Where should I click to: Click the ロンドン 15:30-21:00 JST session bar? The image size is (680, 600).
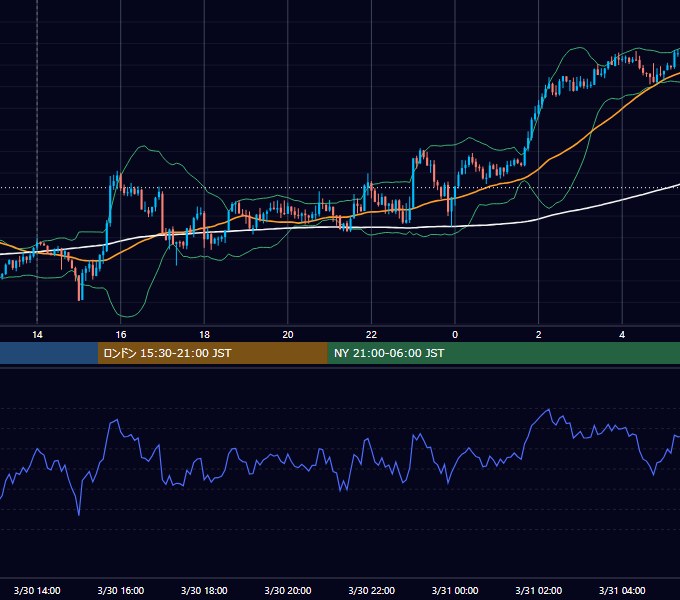pyautogui.click(x=212, y=353)
